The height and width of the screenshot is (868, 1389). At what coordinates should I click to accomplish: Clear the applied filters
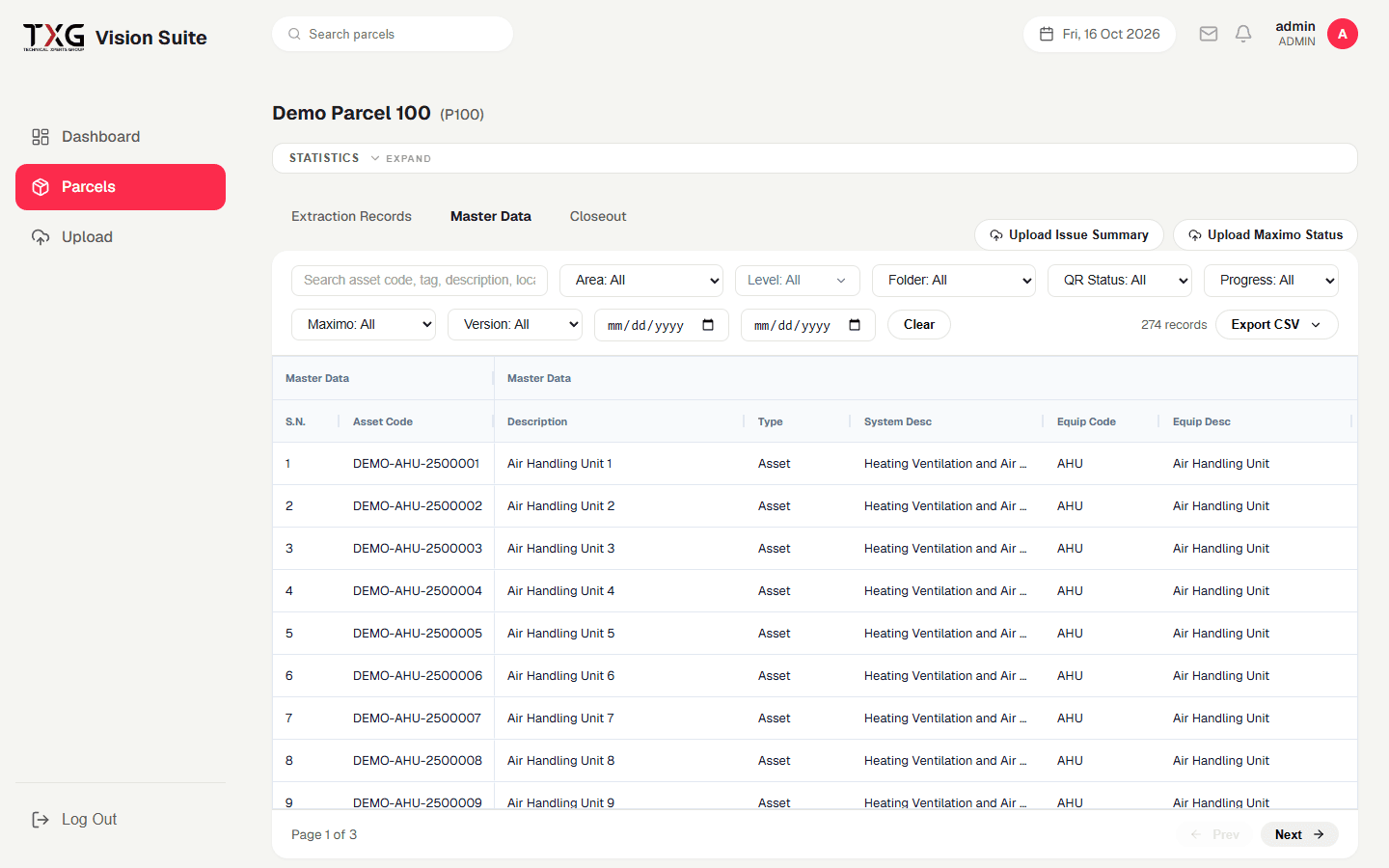919,325
